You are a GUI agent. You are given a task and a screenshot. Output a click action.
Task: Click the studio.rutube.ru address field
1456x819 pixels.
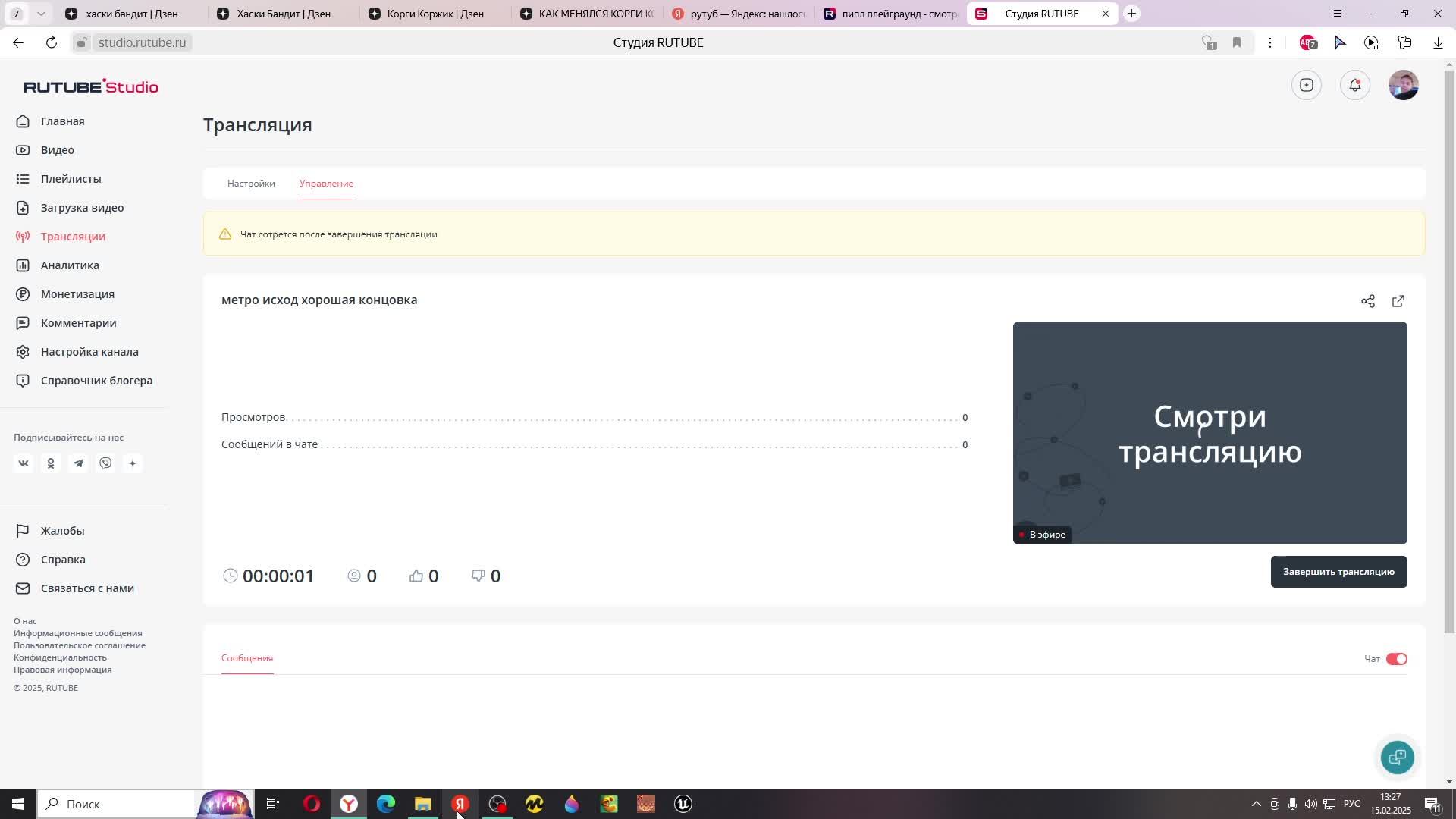[142, 42]
